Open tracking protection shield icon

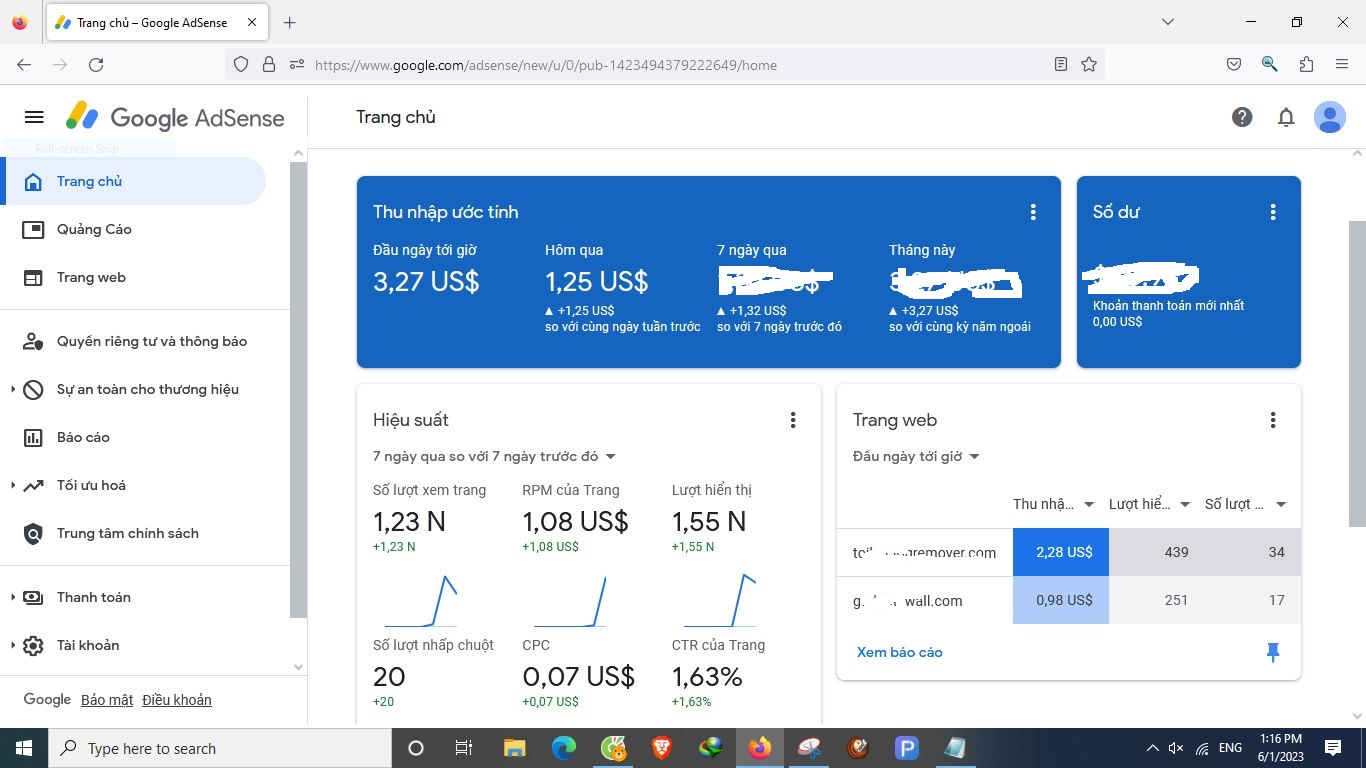240,64
